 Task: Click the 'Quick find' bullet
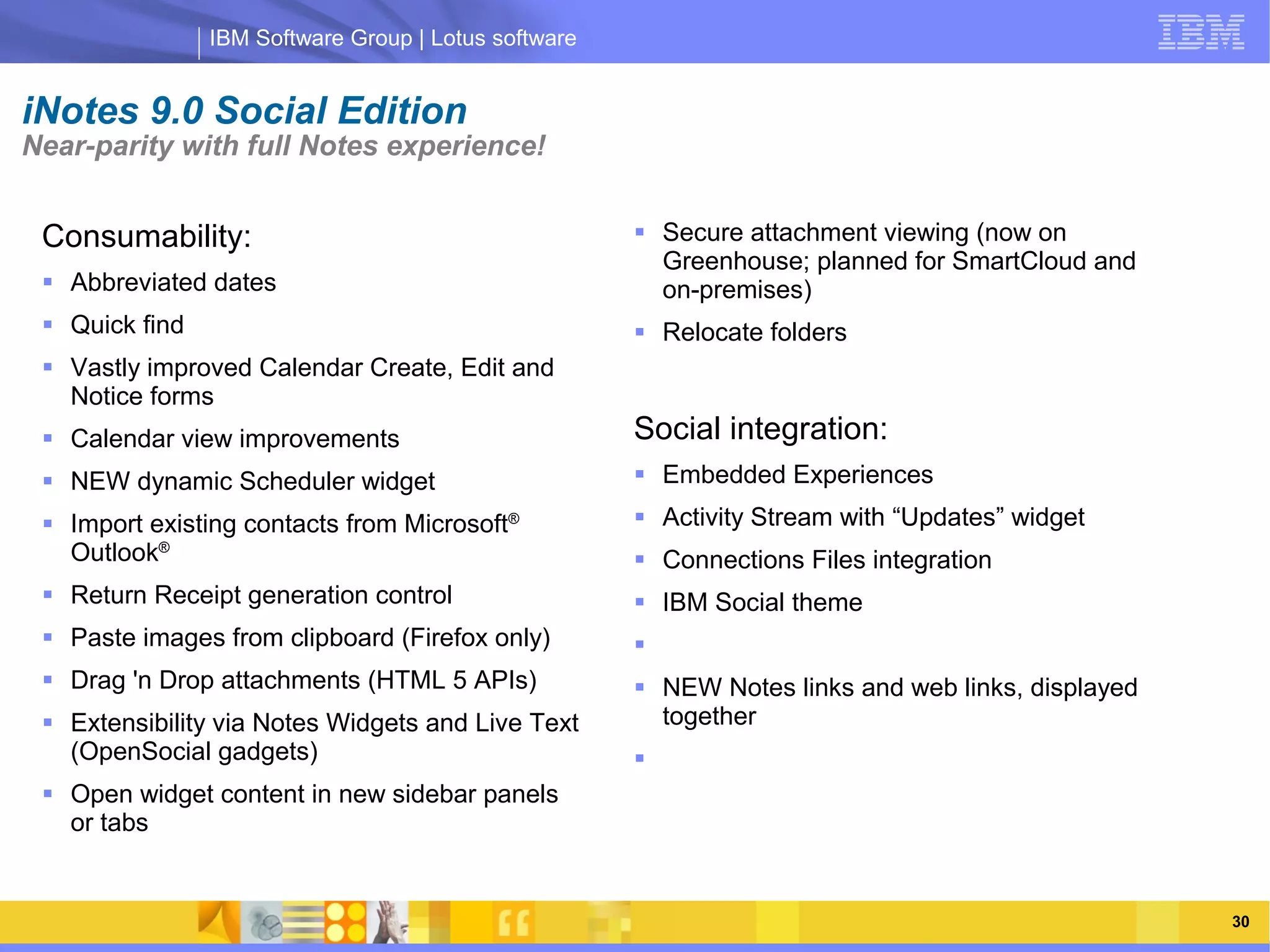coord(127,325)
